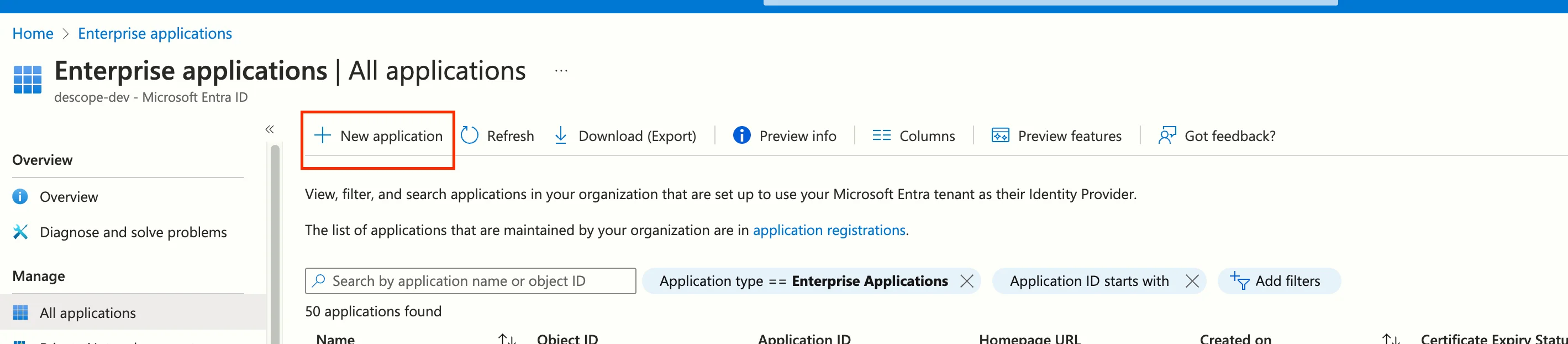
Task: Click the descope-dev - Microsoft Entra ID subtitle
Action: tap(151, 97)
